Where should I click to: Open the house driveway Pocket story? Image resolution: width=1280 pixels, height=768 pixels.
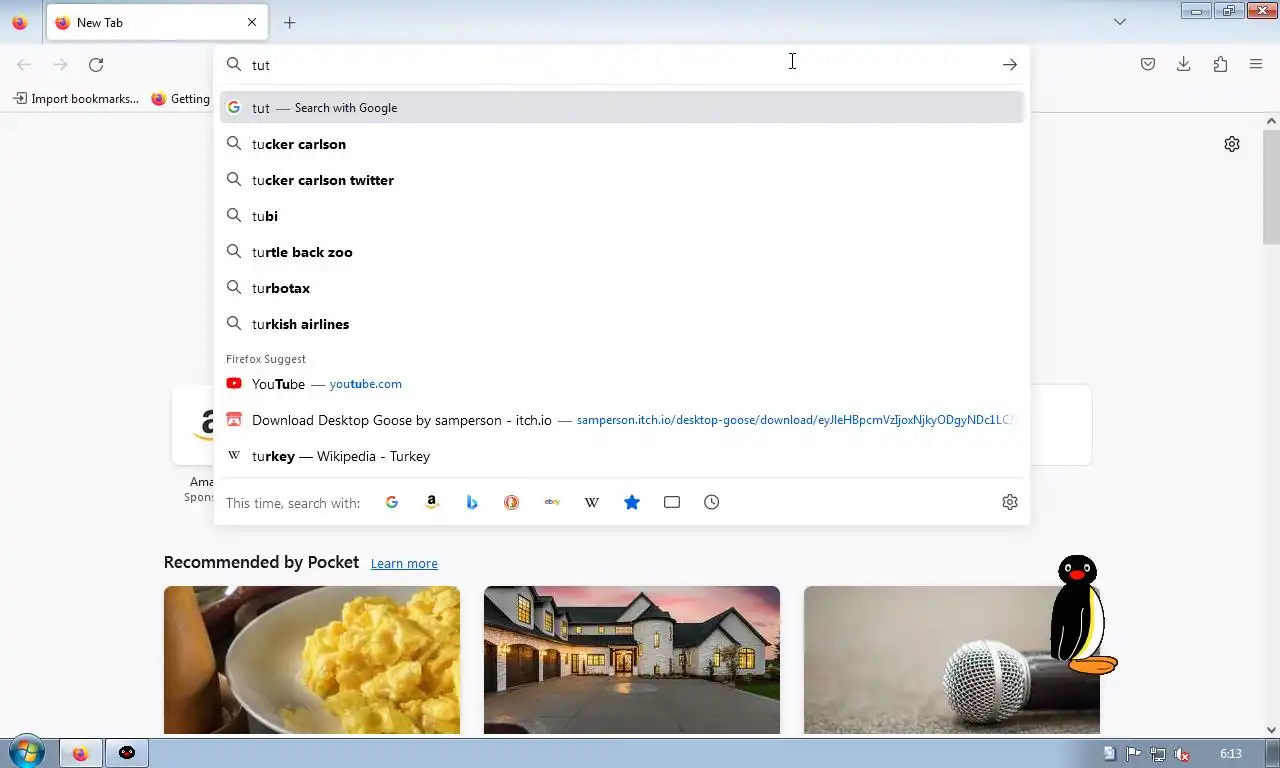coord(632,660)
